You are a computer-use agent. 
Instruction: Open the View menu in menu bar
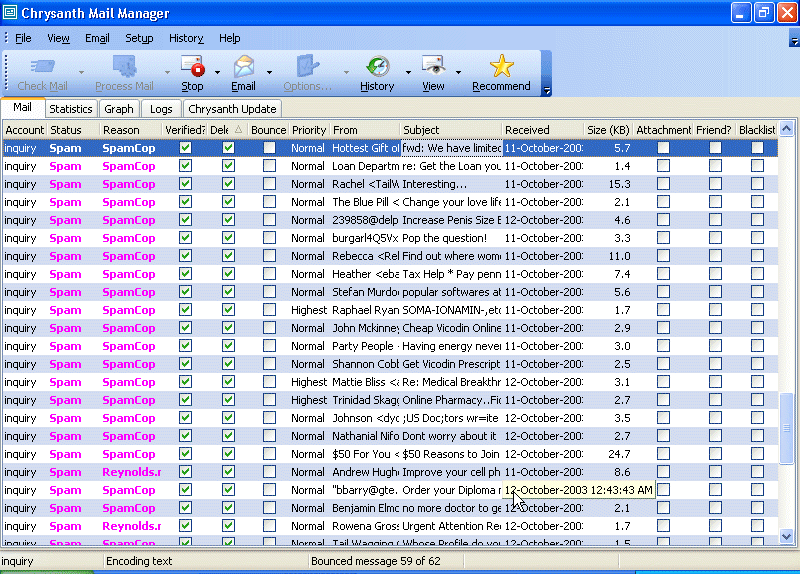click(x=58, y=38)
